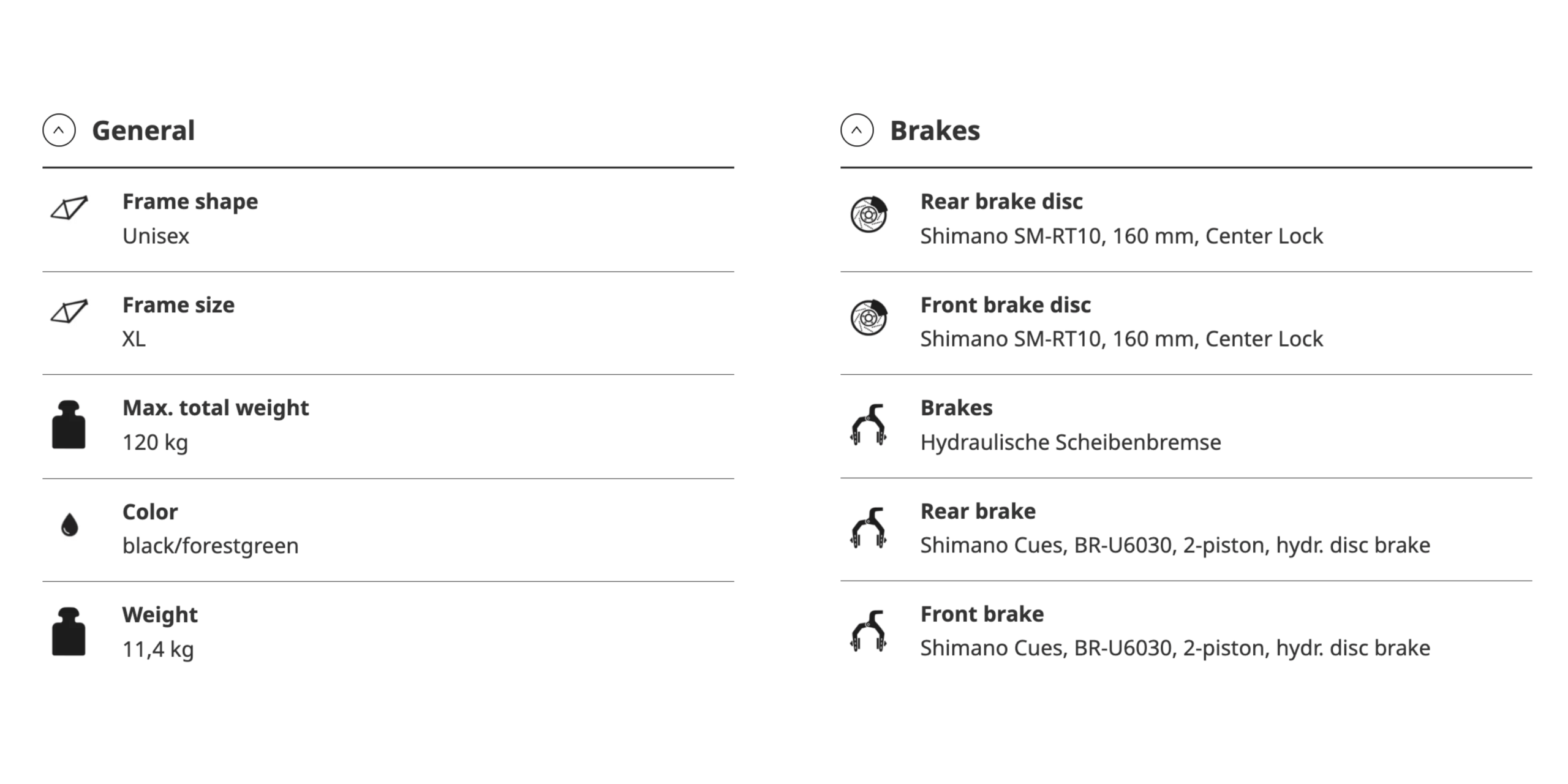Collapse the Brakes section chevron

(857, 130)
